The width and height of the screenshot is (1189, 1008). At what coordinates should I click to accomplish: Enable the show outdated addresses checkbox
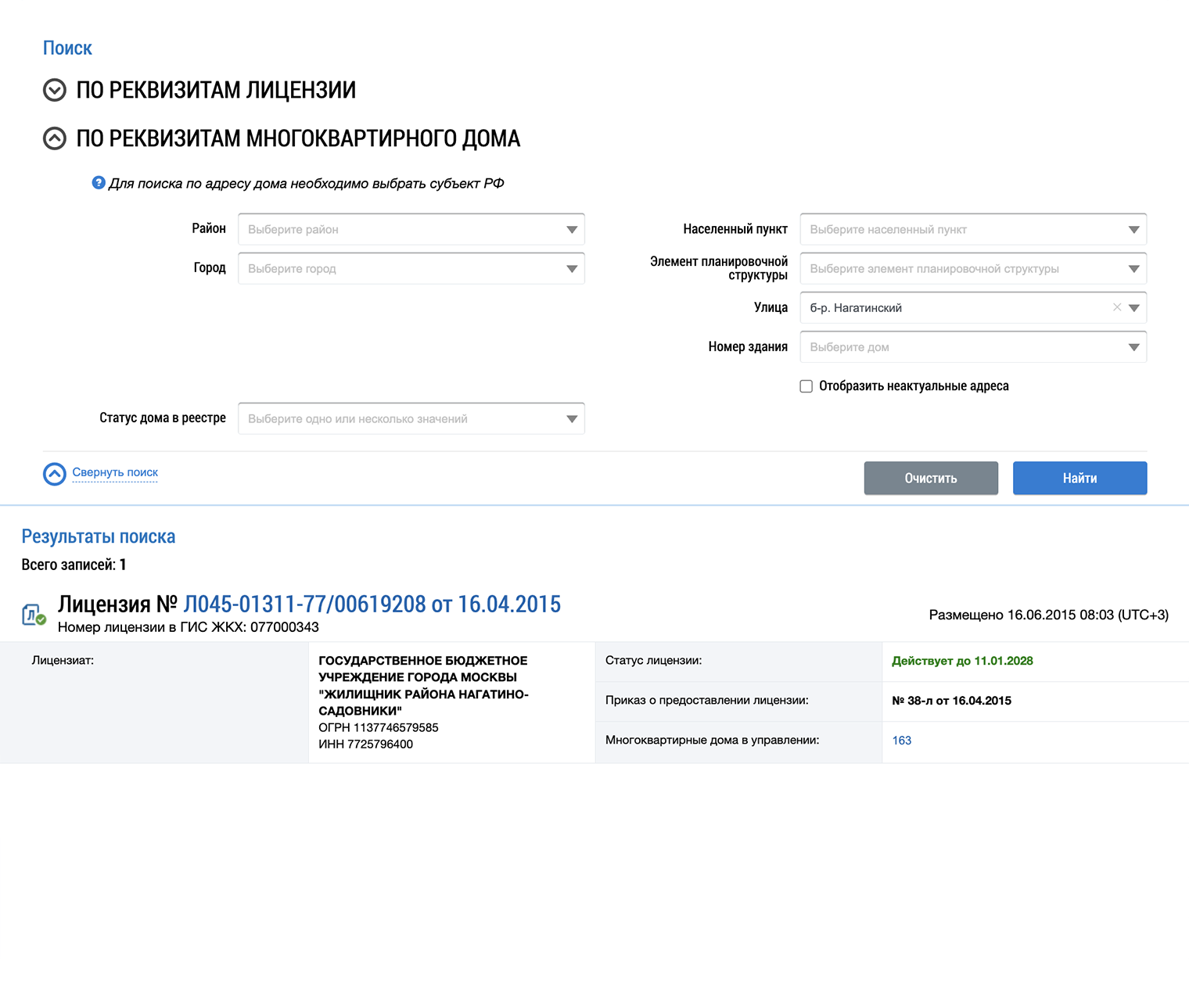coord(806,386)
